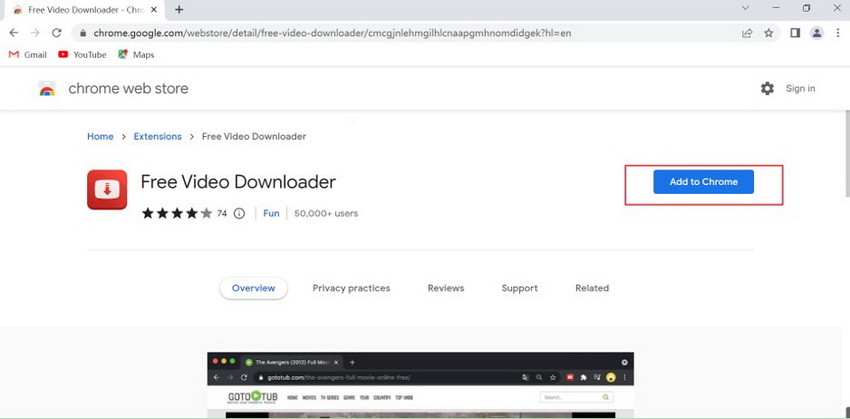The width and height of the screenshot is (850, 419).
Task: Click Sign in link
Action: pyautogui.click(x=800, y=88)
